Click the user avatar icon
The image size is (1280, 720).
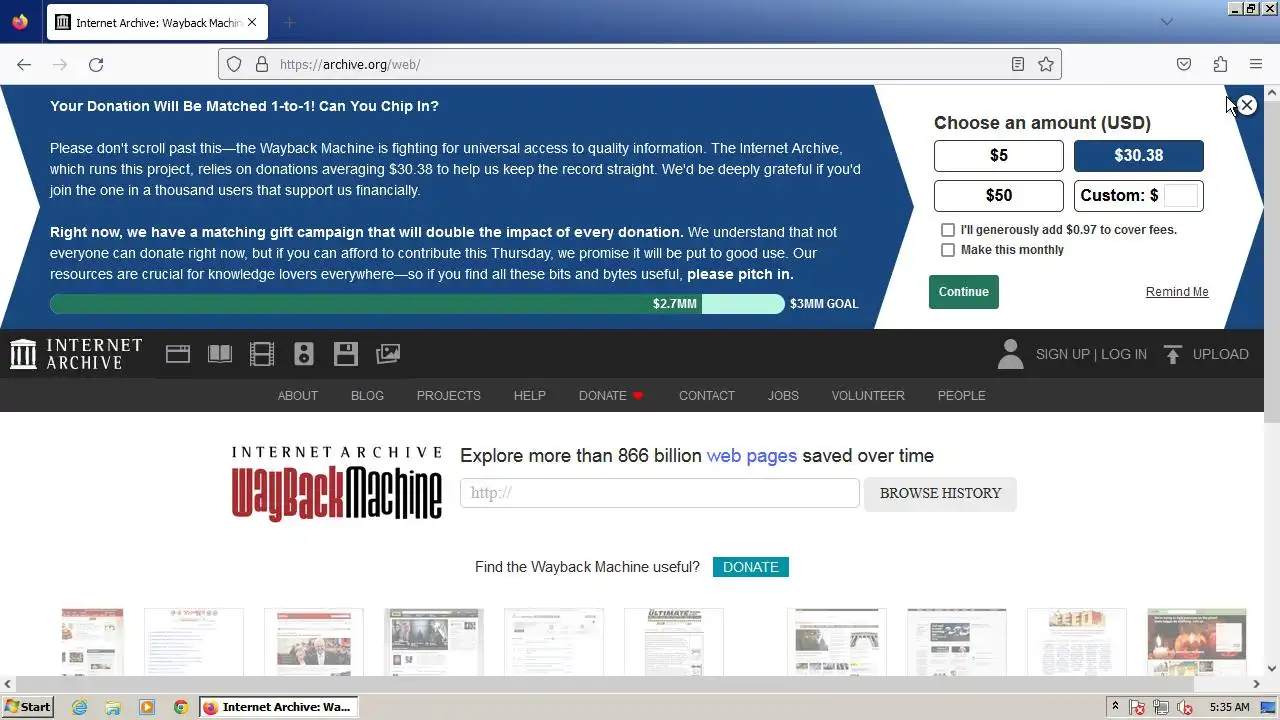coord(1010,354)
